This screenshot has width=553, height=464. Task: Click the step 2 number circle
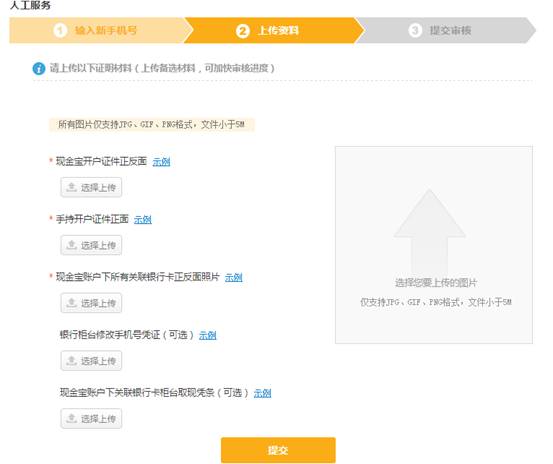(243, 31)
